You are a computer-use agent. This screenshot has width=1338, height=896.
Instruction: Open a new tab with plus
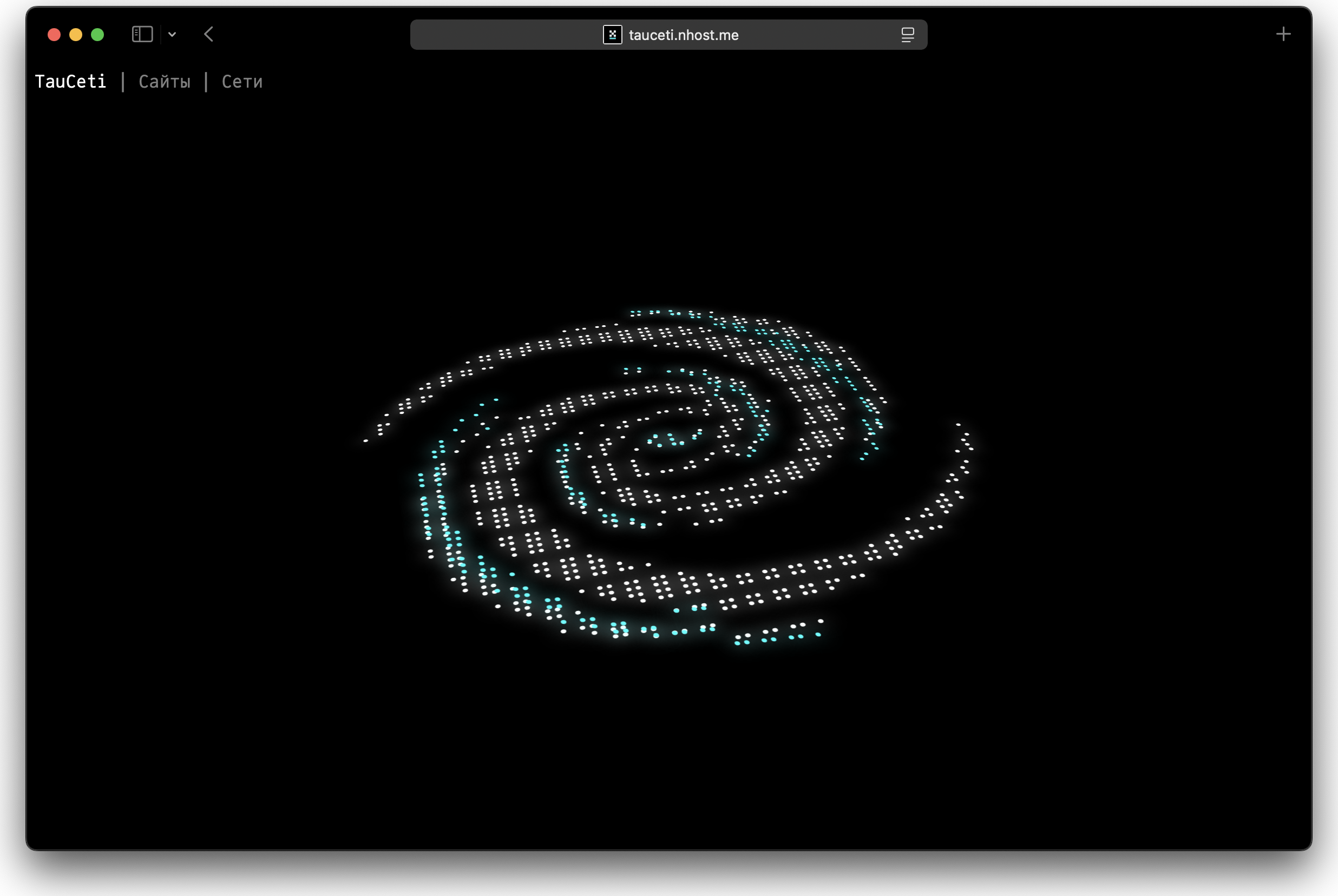pos(1283,34)
